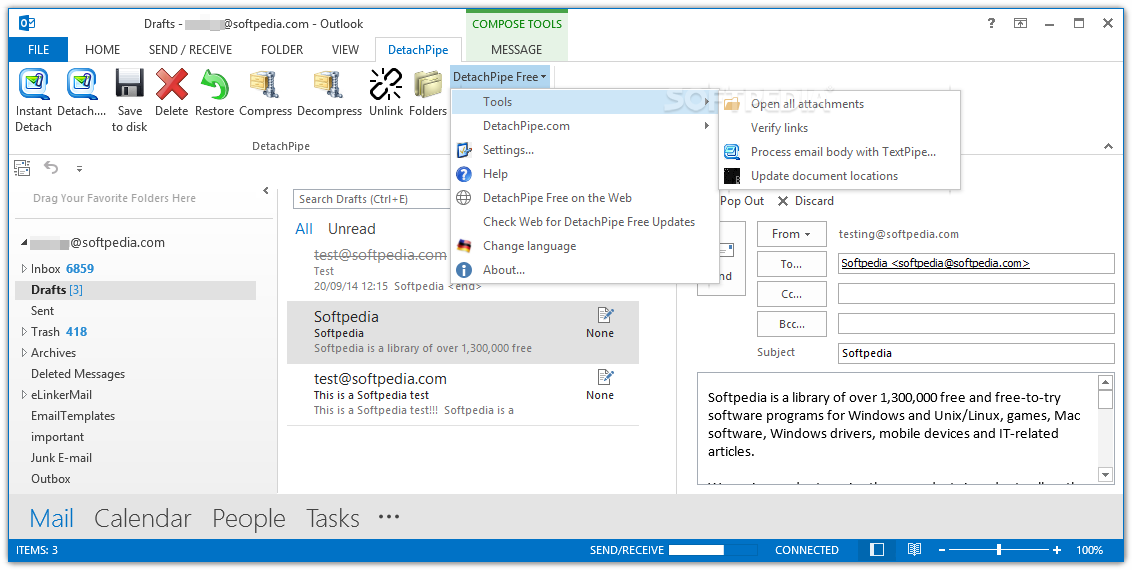The height and width of the screenshot is (570, 1132).
Task: Select Process email body with TextPipe...
Action: tap(840, 152)
